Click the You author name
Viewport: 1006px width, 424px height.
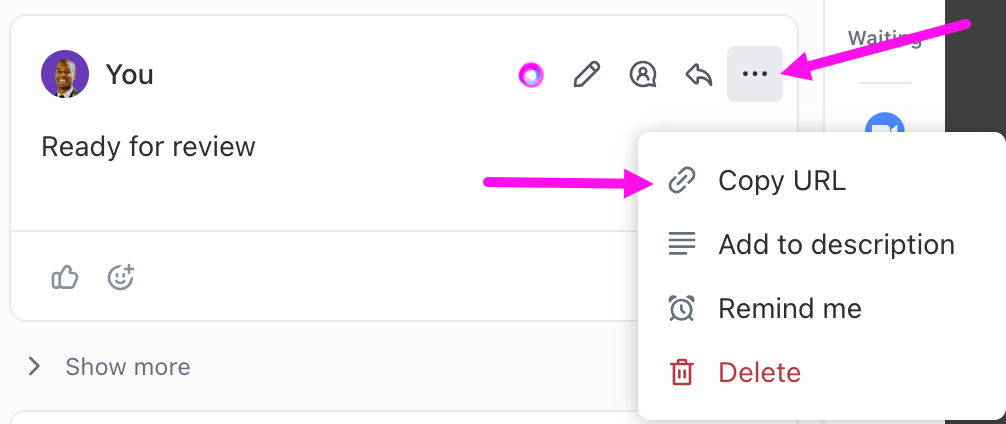pyautogui.click(x=130, y=74)
